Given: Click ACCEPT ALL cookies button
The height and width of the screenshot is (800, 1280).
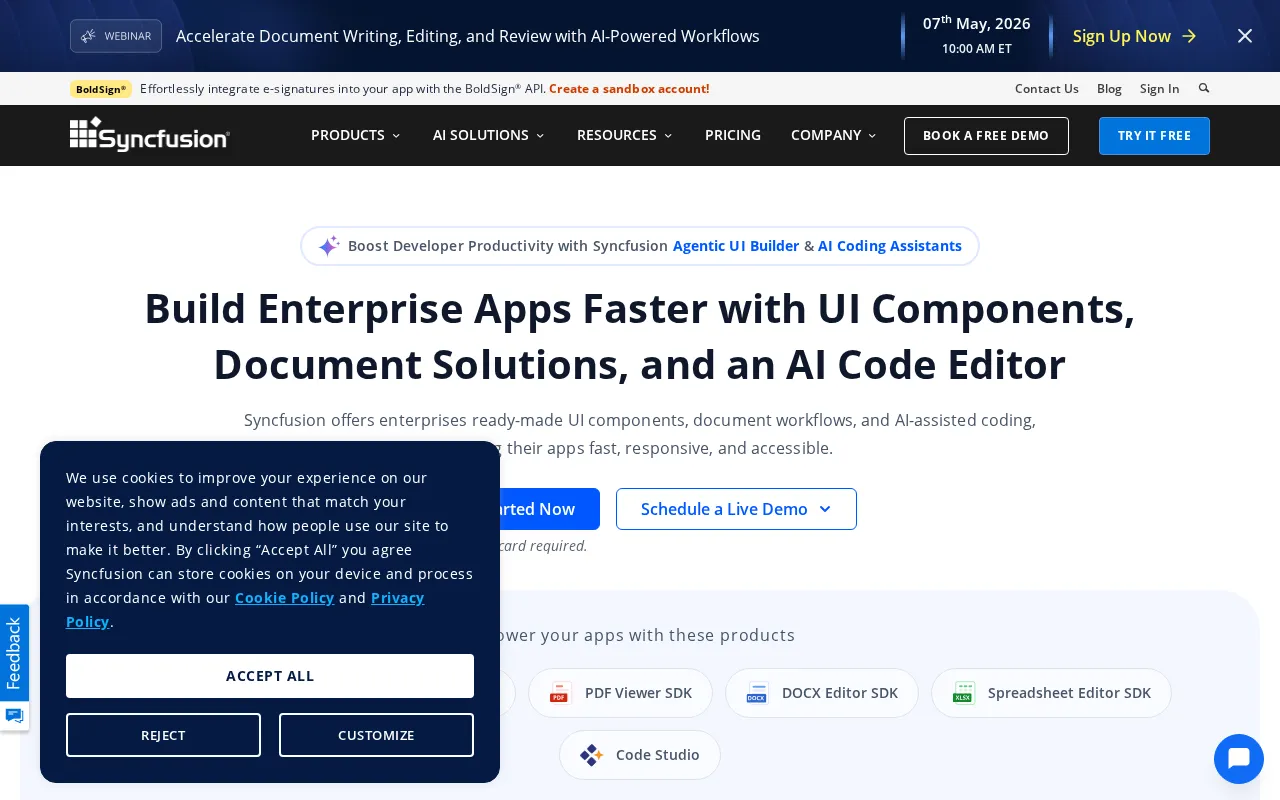Looking at the screenshot, I should (270, 676).
